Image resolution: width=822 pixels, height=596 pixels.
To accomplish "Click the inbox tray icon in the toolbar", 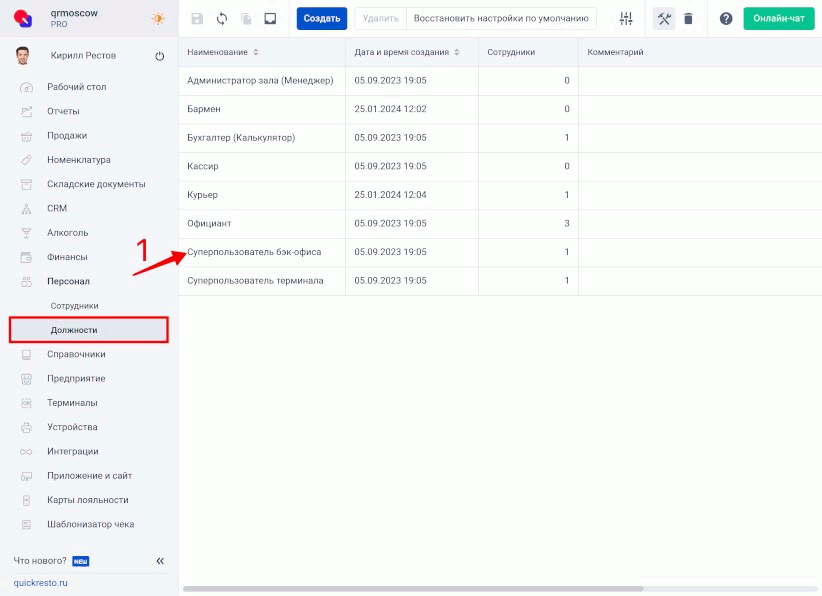I will click(270, 19).
